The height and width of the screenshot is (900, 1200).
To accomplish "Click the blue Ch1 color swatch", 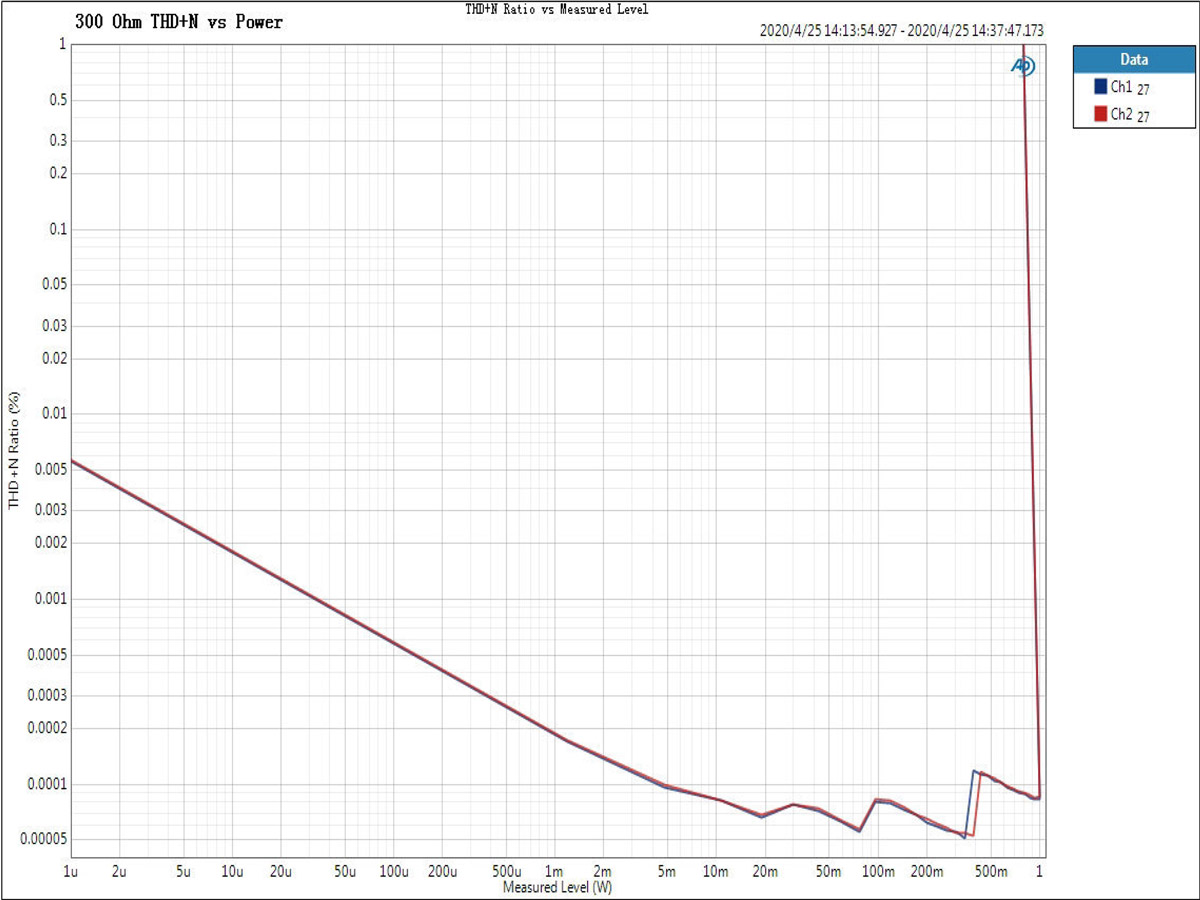I will pos(1101,86).
